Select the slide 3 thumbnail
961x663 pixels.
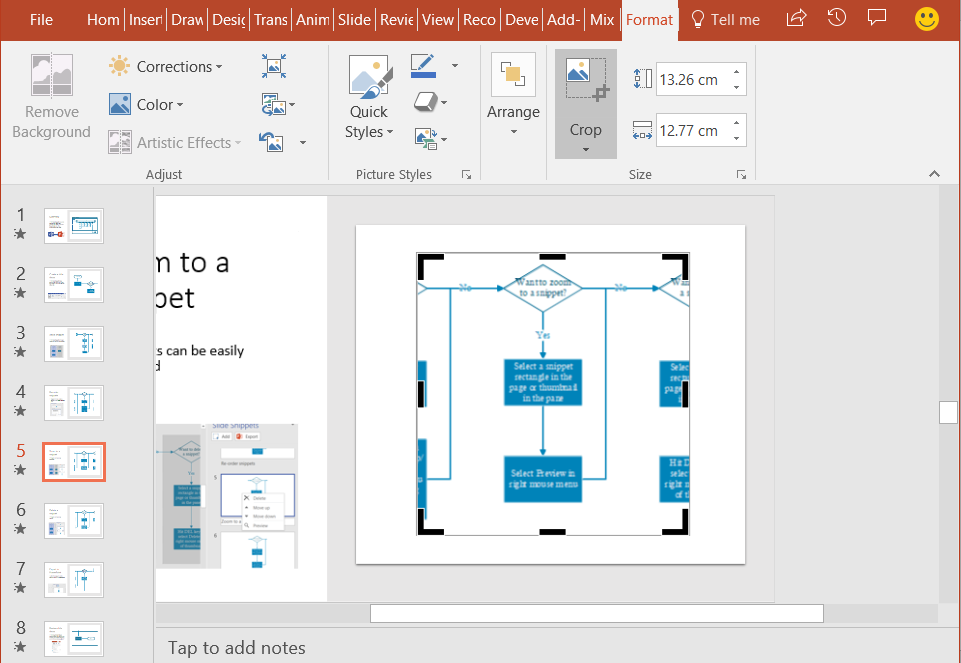[73, 343]
